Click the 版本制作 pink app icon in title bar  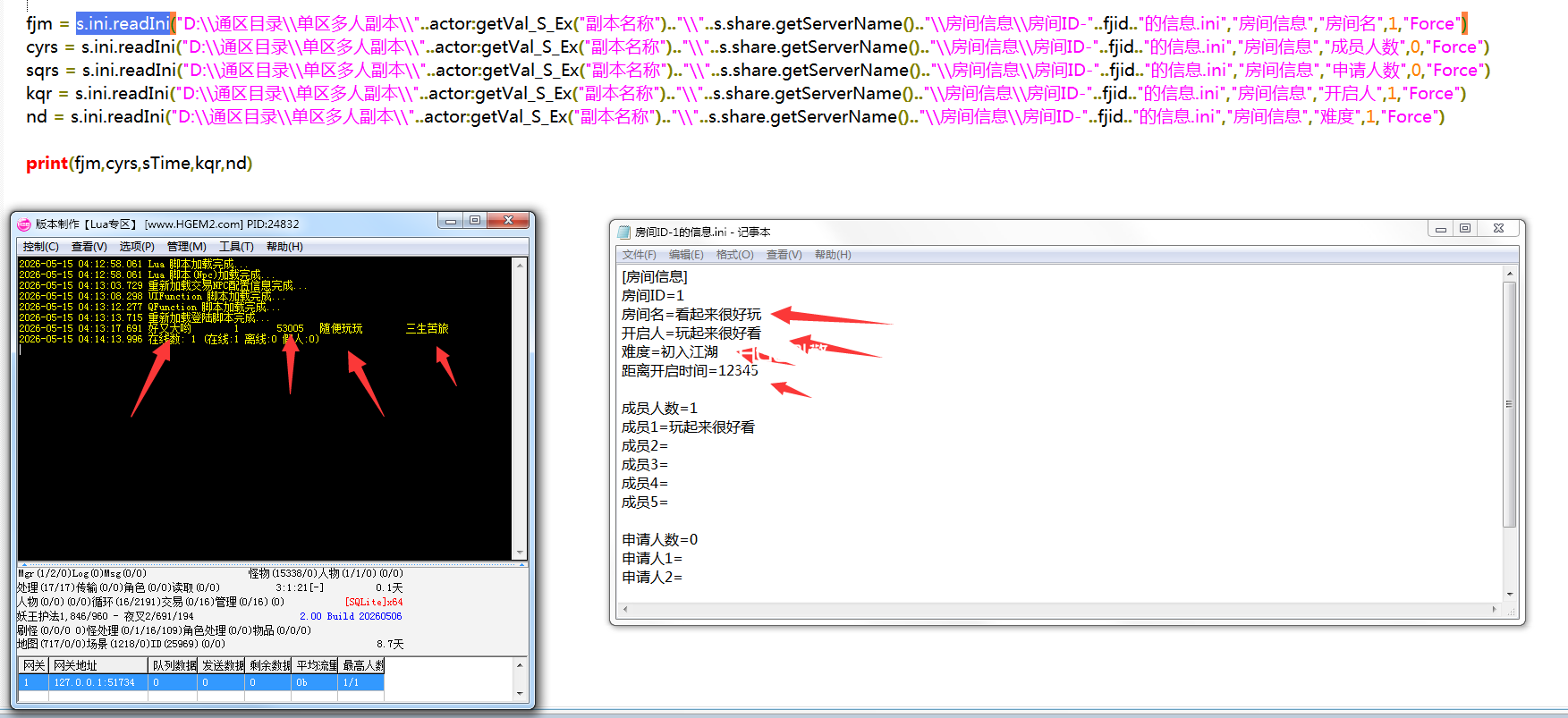pos(24,224)
